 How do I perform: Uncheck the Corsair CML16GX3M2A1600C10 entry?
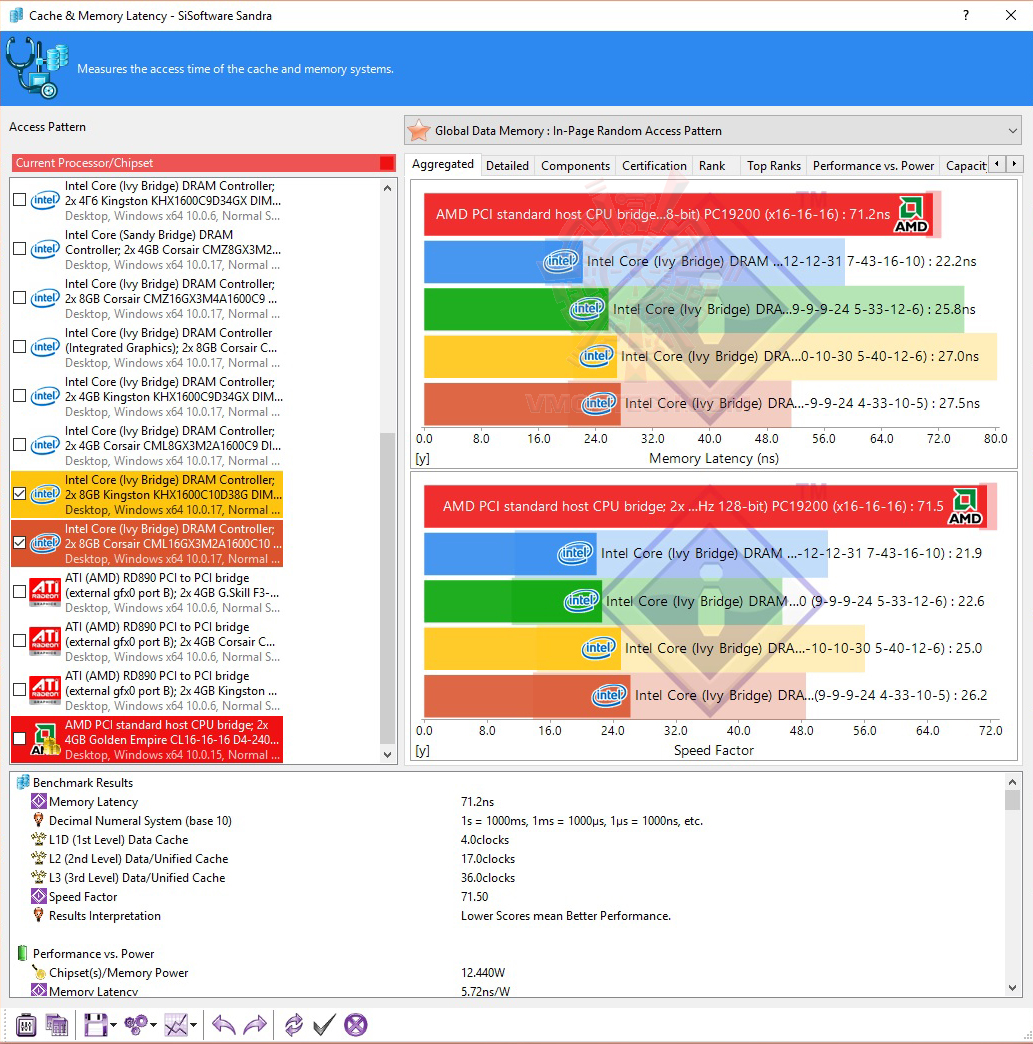click(20, 543)
